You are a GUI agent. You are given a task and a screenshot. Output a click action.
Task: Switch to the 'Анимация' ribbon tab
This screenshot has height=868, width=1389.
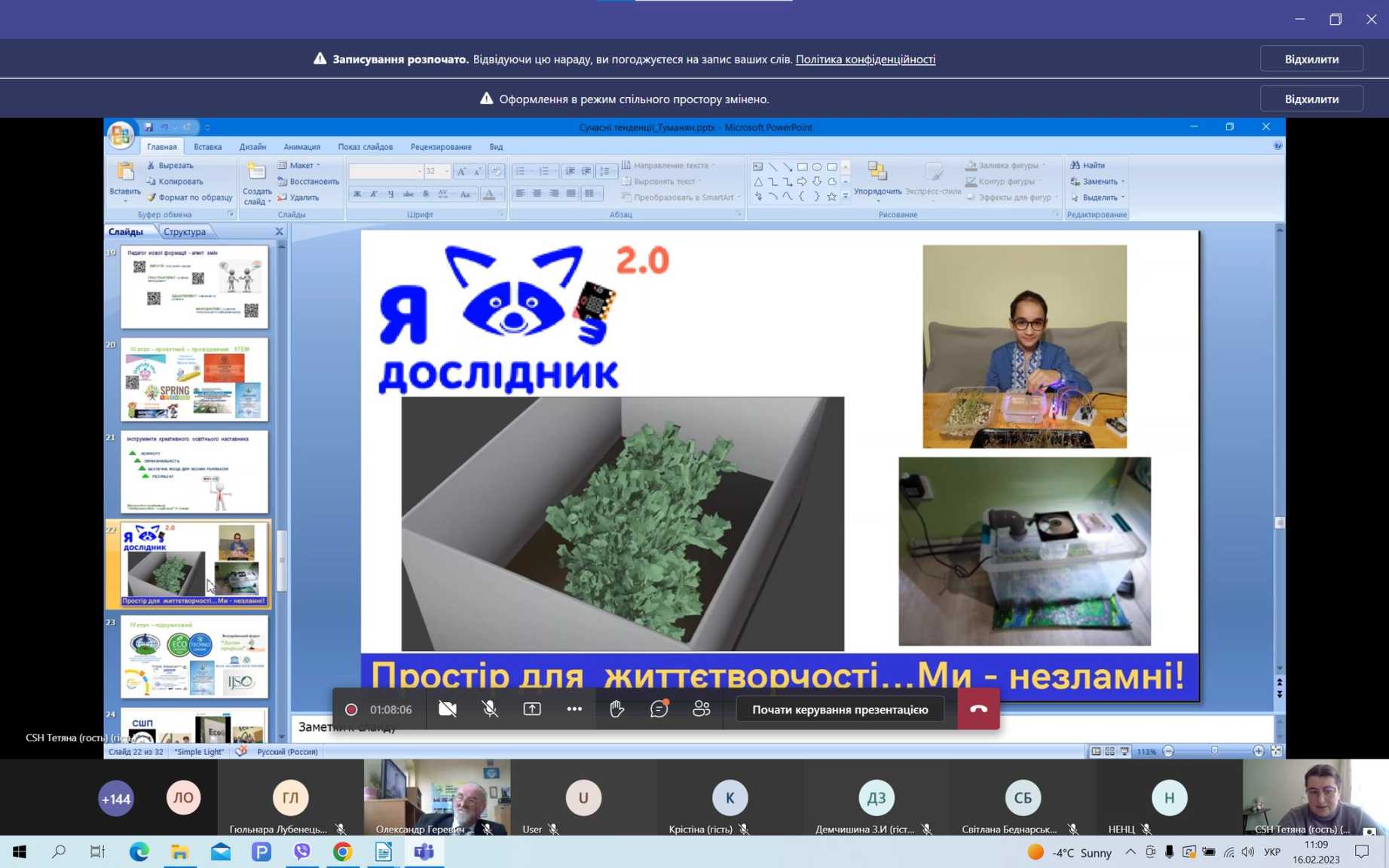[x=301, y=147]
